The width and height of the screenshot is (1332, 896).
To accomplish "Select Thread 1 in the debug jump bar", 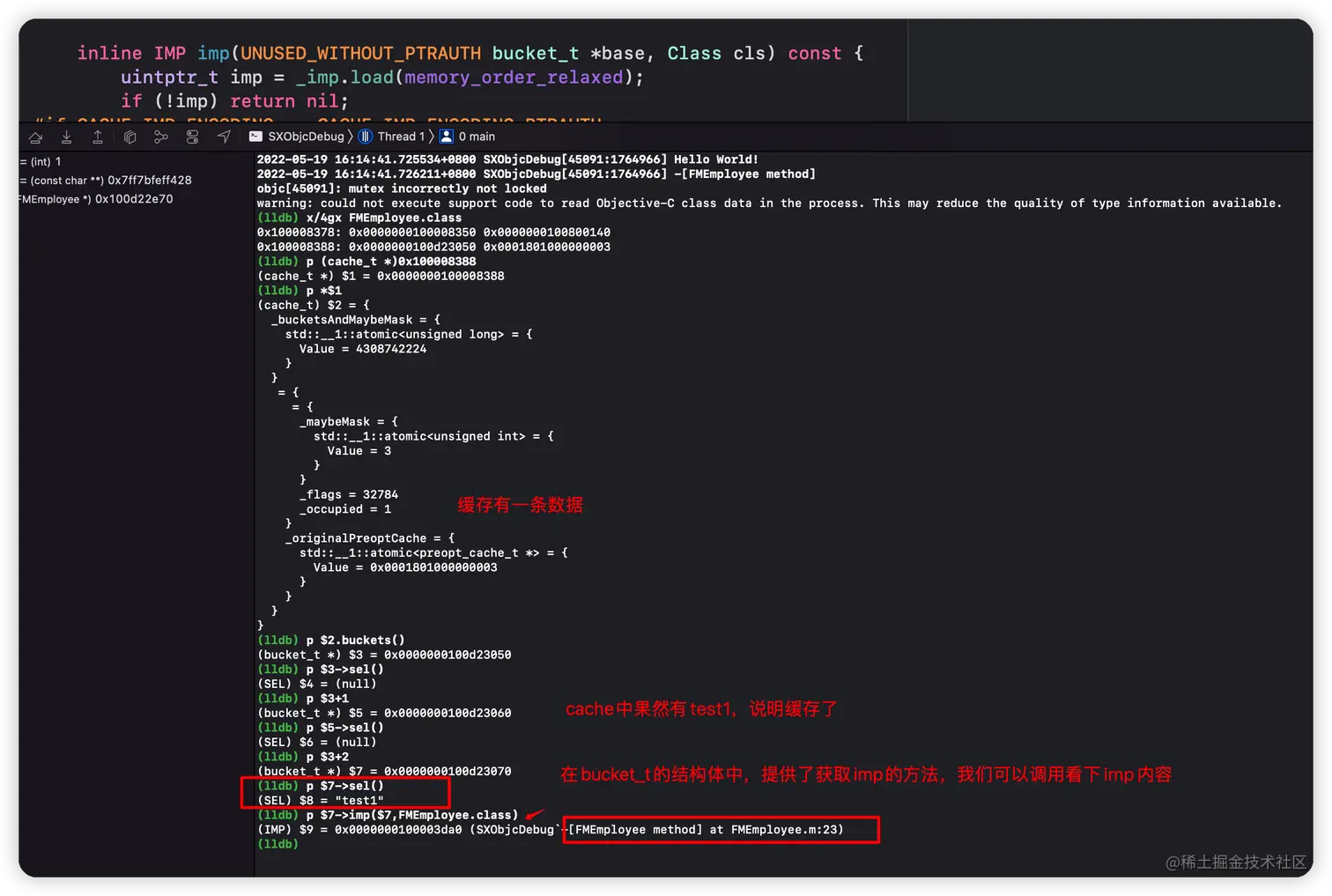I will pos(401,137).
